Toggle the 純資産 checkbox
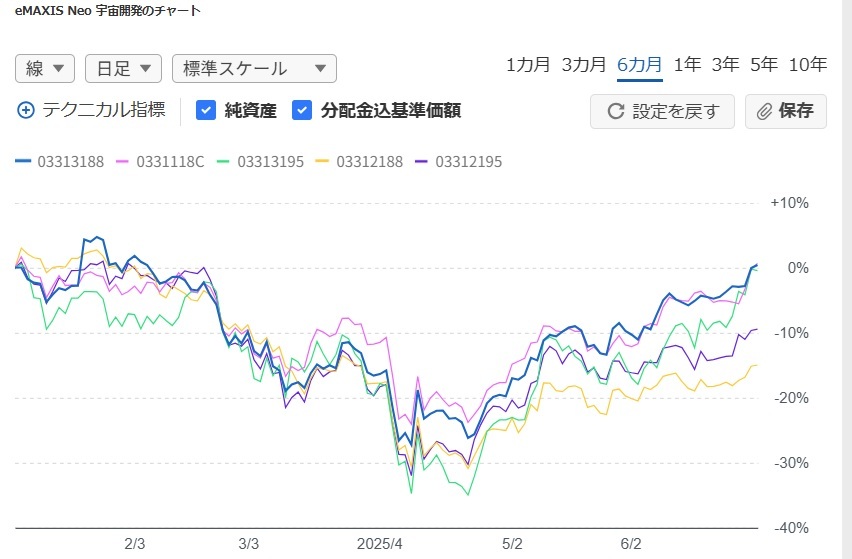This screenshot has width=852, height=559. 206,110
